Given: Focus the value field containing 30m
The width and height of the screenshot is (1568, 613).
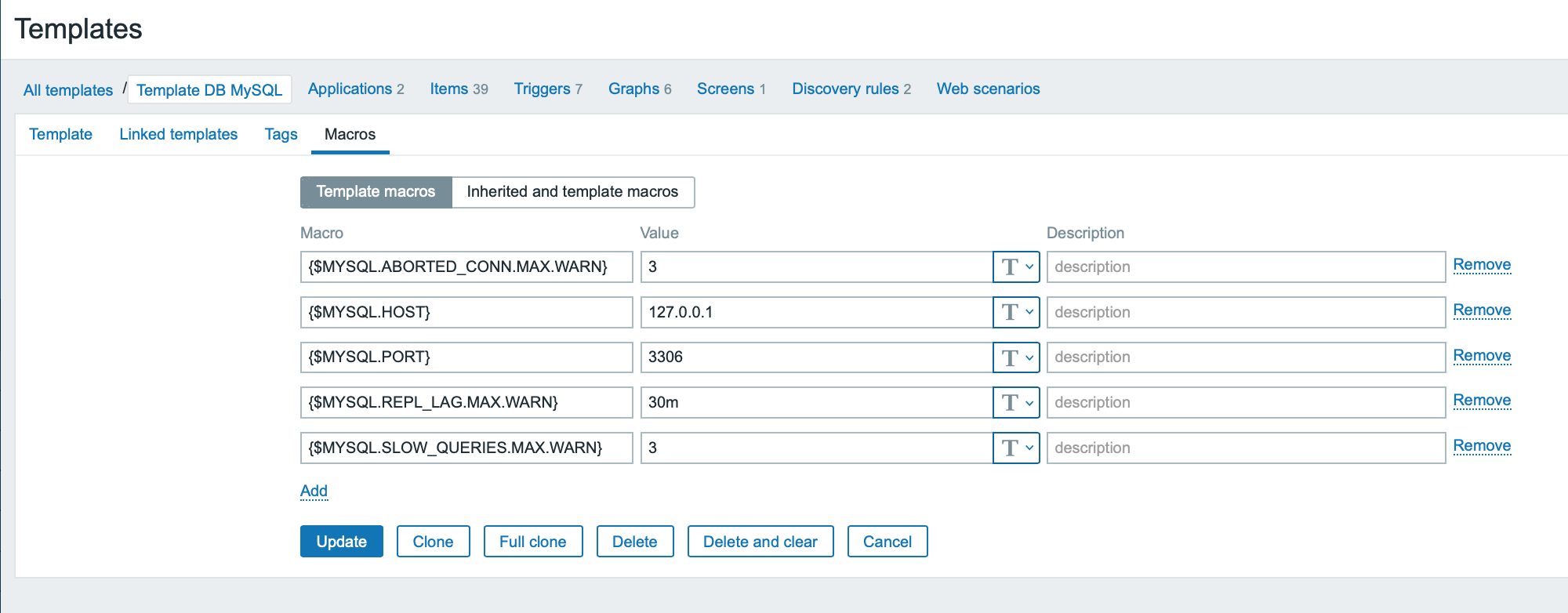Looking at the screenshot, I should click(817, 402).
